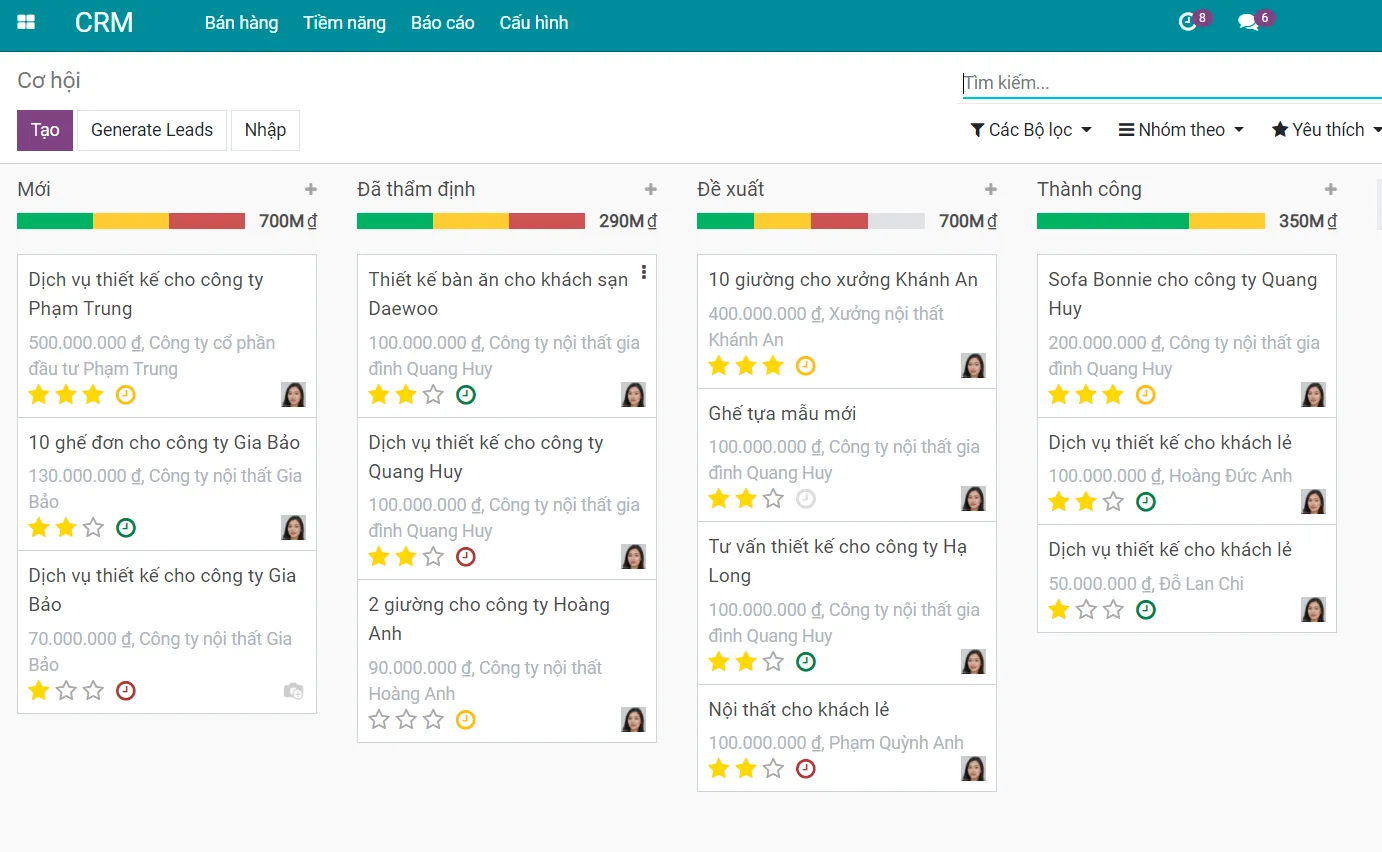Screen dimensions: 1382x852
Task: Click red activity clock on Nội thất cho khách lẻ card
Action: click(x=805, y=768)
